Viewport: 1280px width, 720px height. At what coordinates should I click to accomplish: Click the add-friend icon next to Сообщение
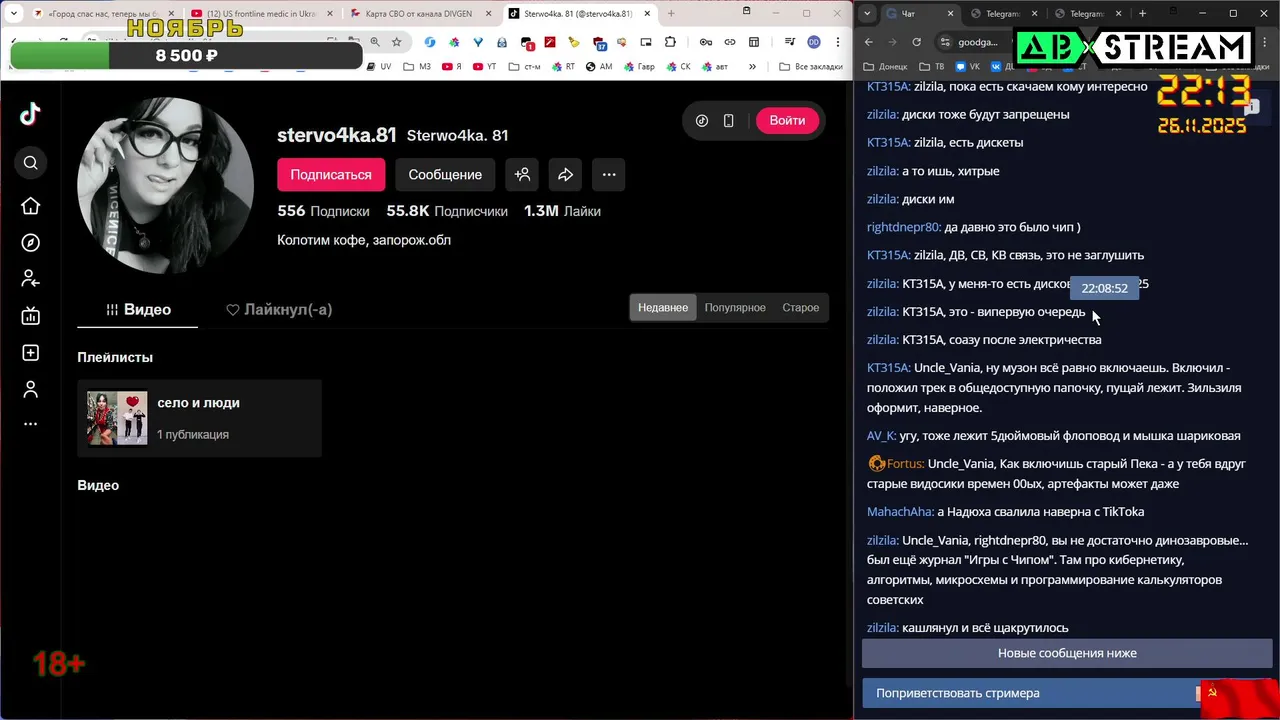pyautogui.click(x=522, y=174)
